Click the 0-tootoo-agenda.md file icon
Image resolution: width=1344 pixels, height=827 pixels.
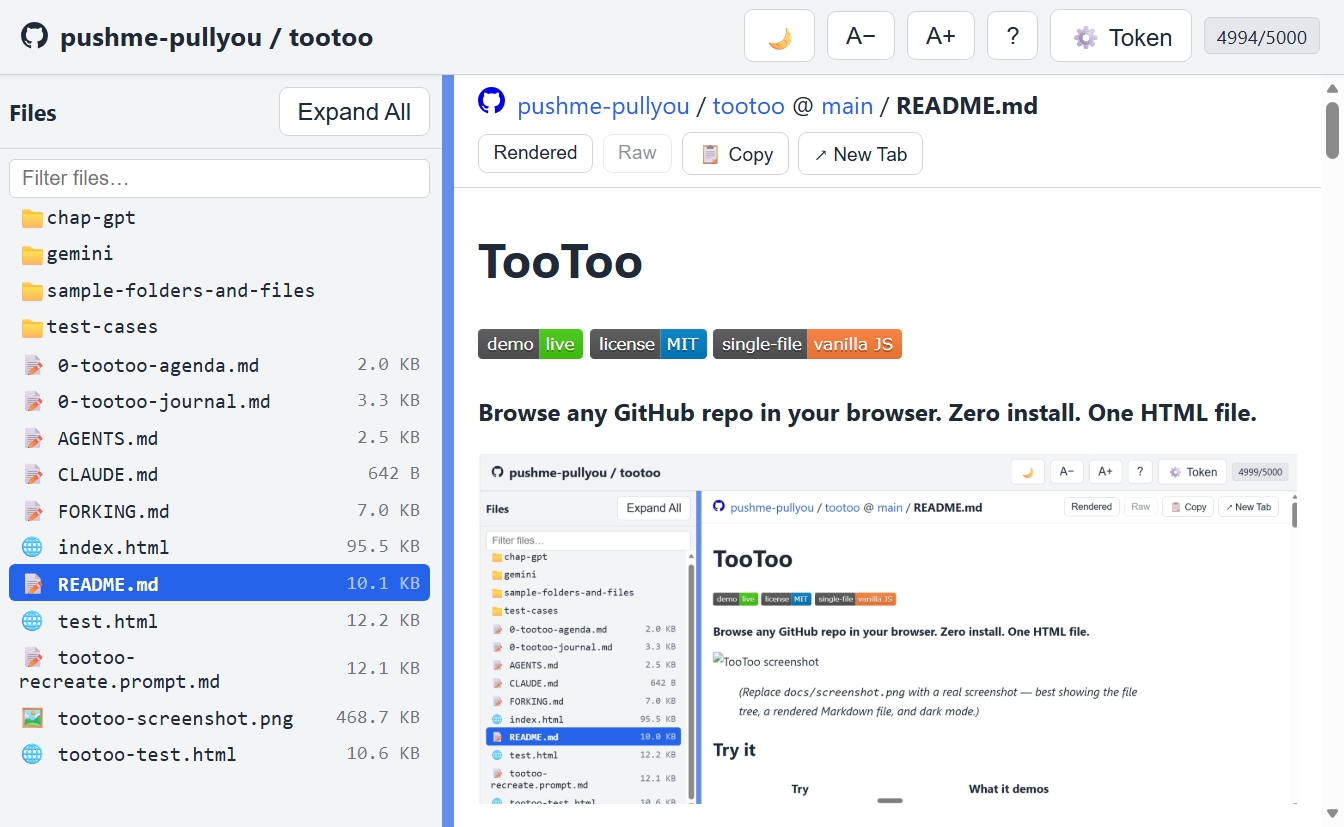33,365
